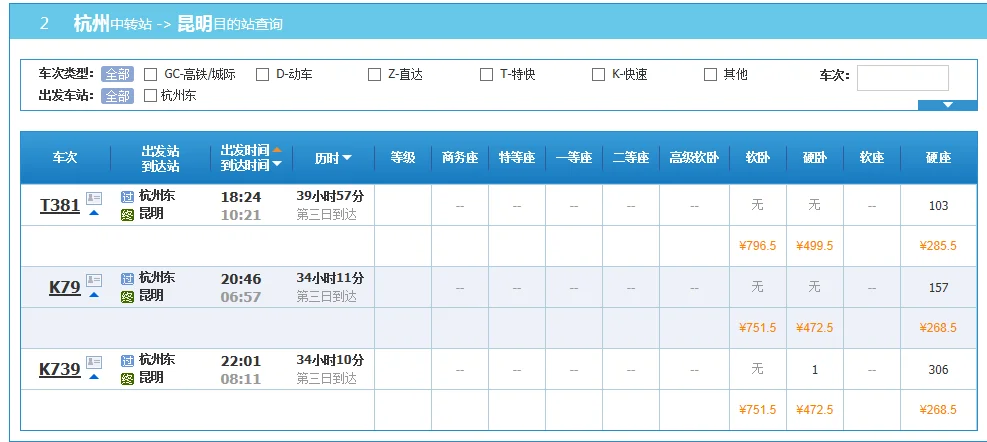Click the 车次 search input field
Image resolution: width=987 pixels, height=442 pixels.
point(903,78)
